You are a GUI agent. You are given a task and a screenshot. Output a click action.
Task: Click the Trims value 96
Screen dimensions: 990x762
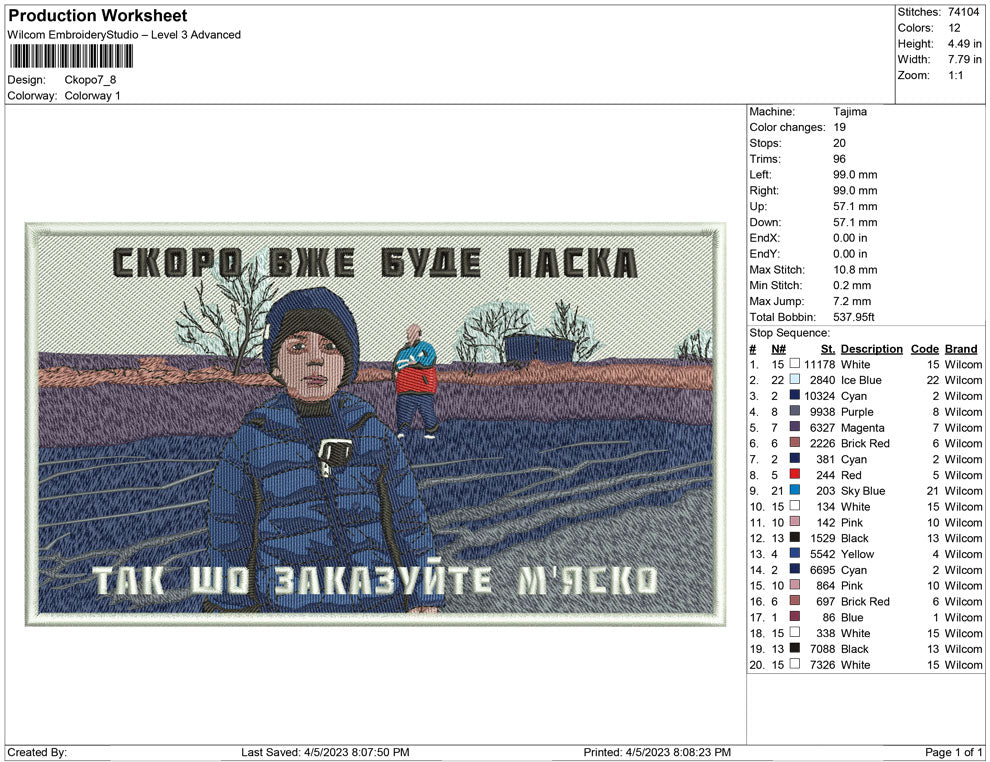coord(839,159)
